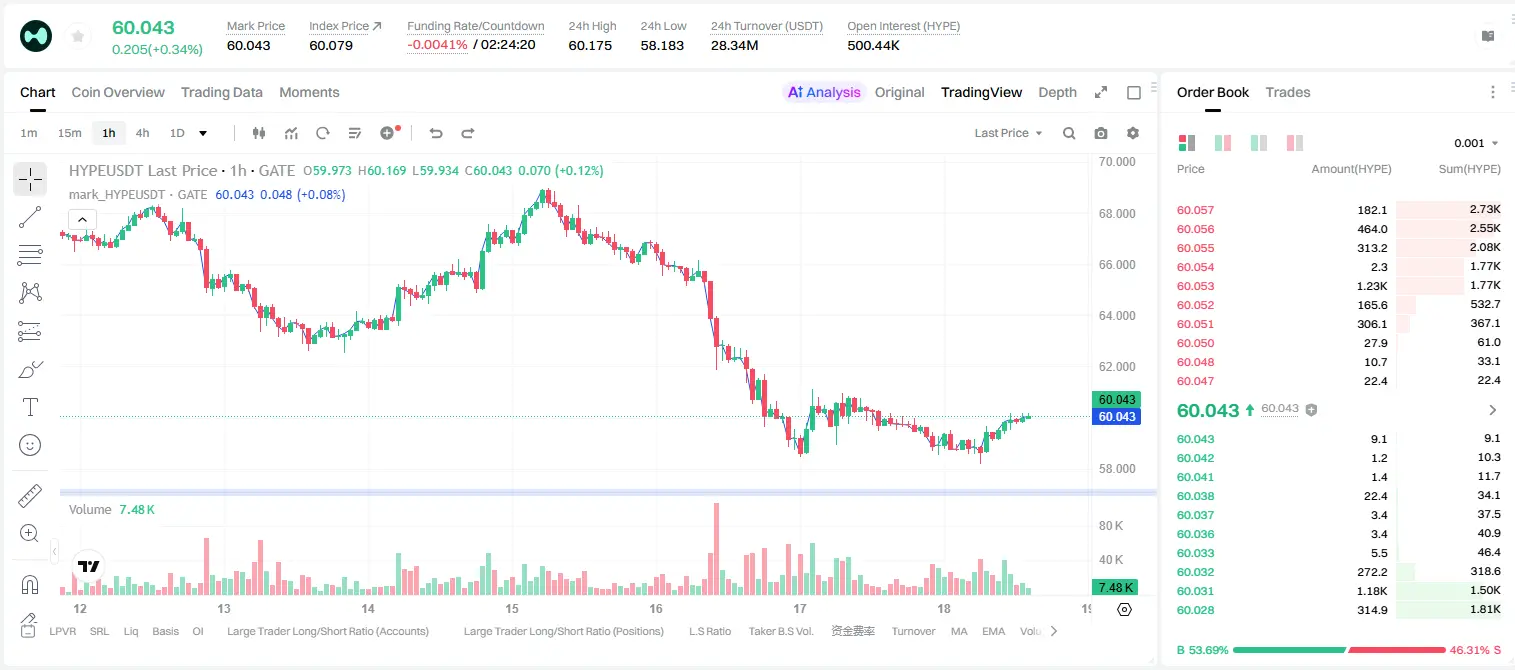Activate the magnet snap mode icon
The image size is (1515, 670).
30,584
